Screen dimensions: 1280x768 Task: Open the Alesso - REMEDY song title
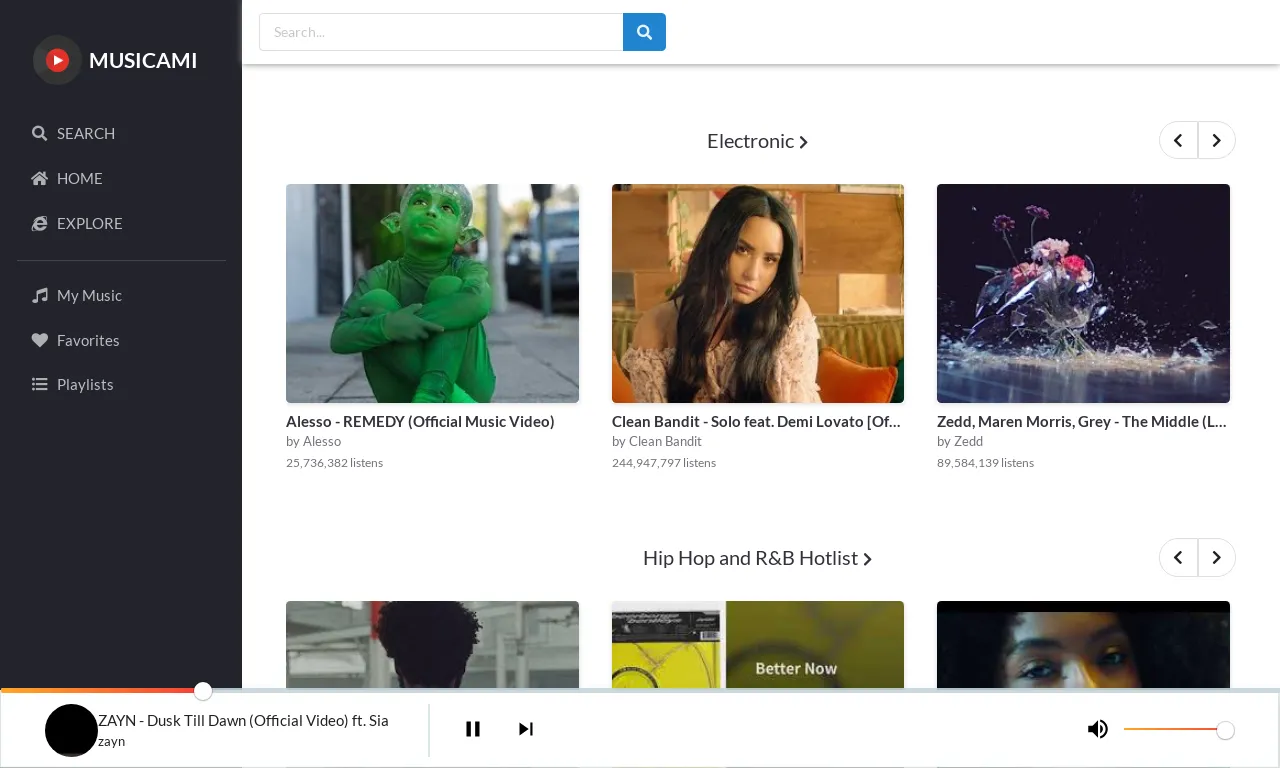pos(420,421)
